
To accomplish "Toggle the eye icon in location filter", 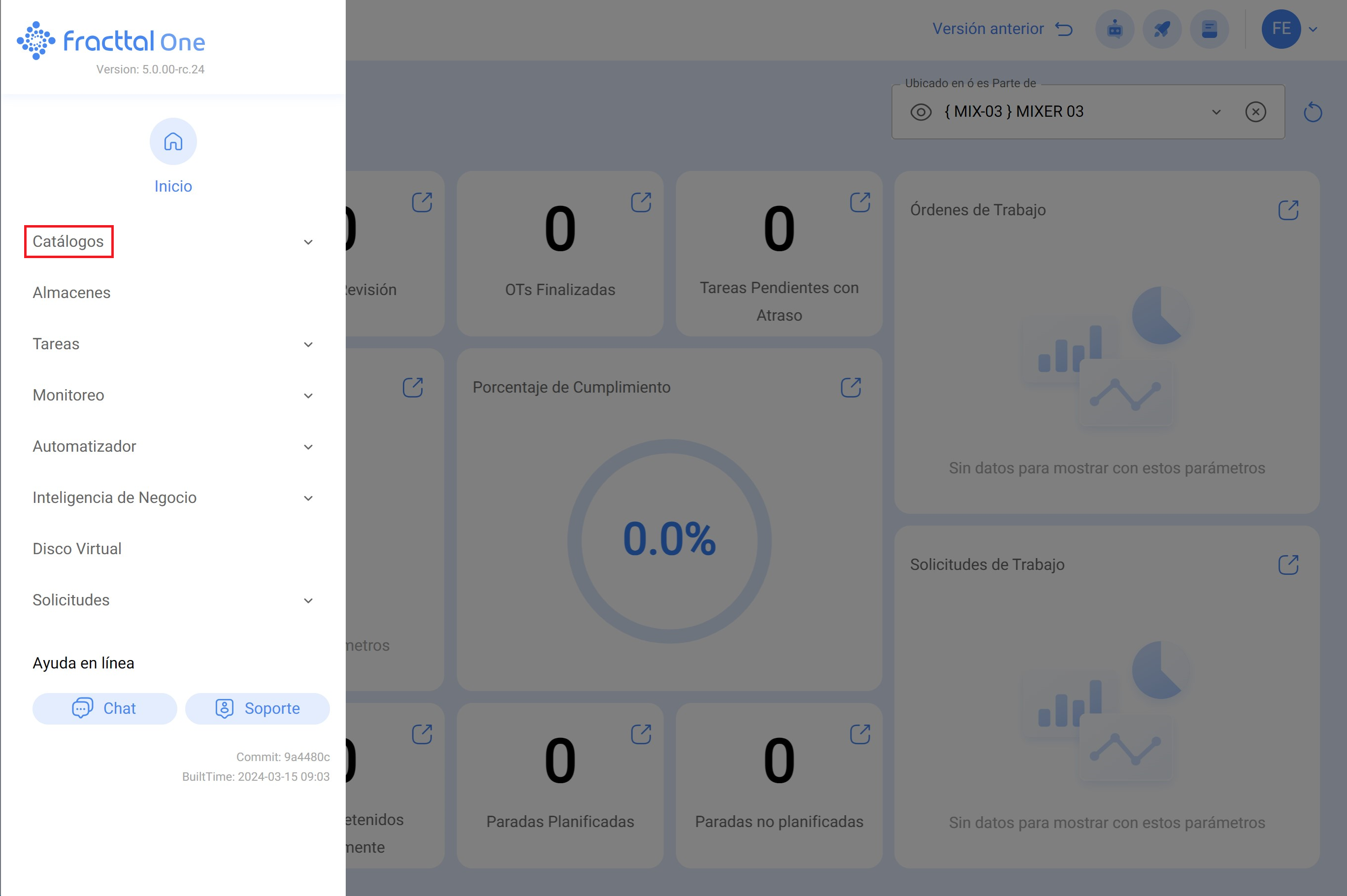I will [921, 112].
